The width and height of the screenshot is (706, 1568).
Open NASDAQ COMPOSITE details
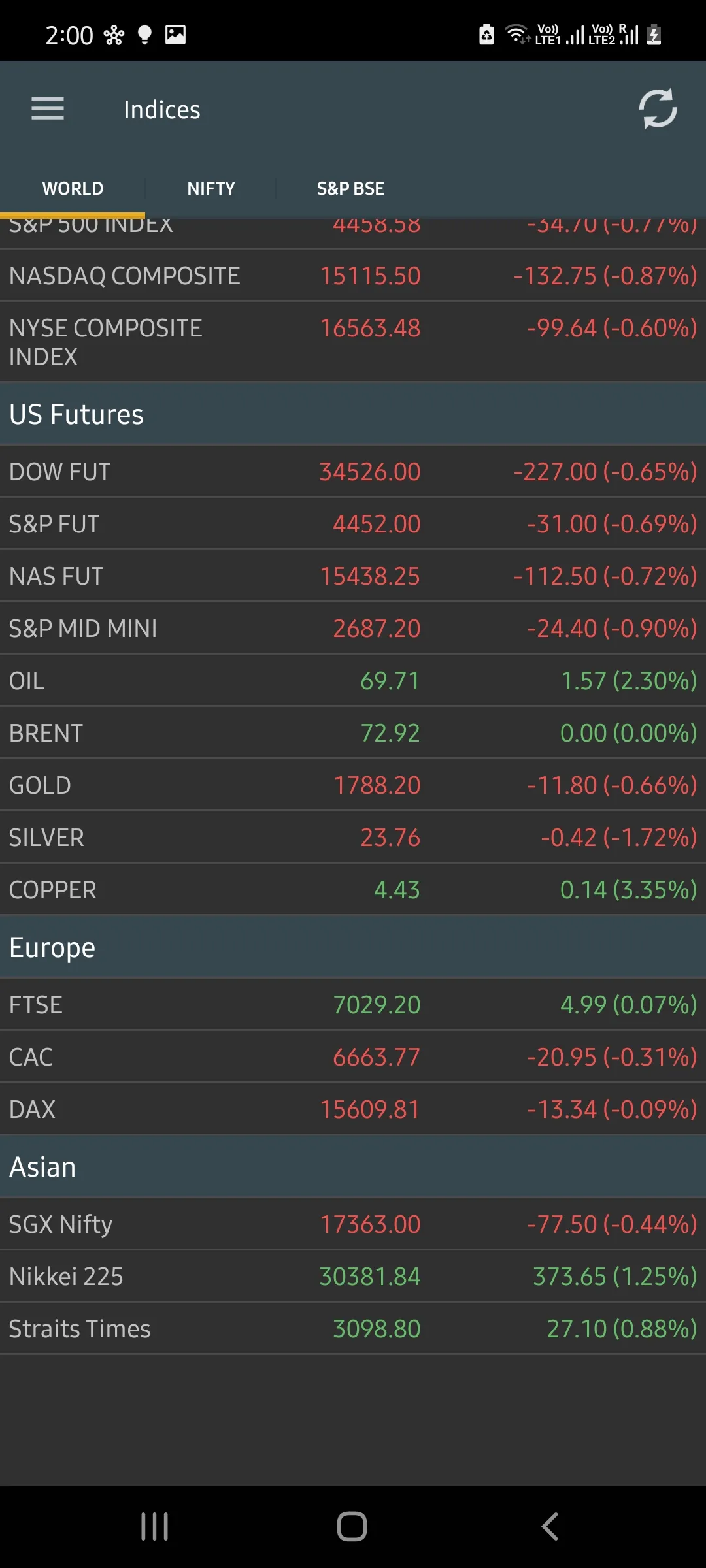point(353,275)
